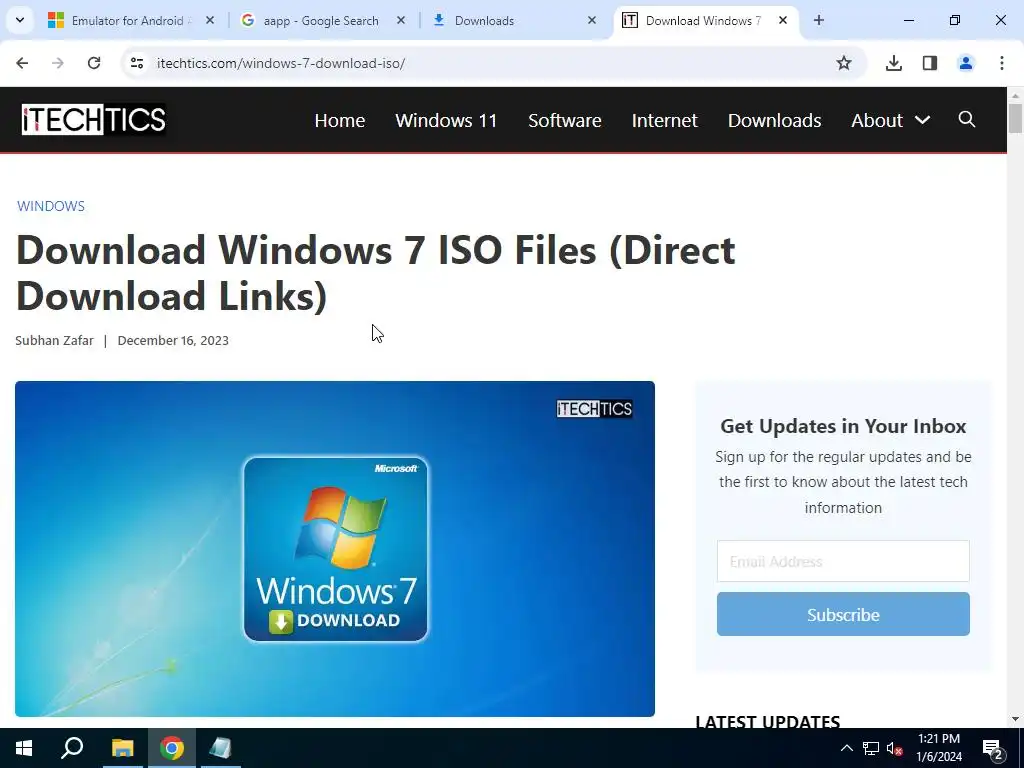
Task: Click Chrome icon in taskbar
Action: pos(172,748)
